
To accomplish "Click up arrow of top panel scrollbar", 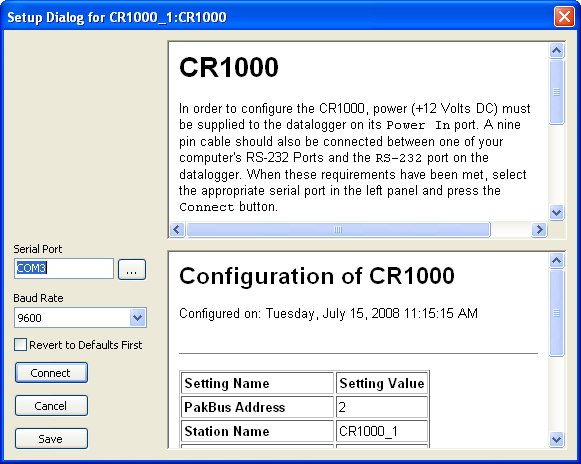I will [556, 51].
